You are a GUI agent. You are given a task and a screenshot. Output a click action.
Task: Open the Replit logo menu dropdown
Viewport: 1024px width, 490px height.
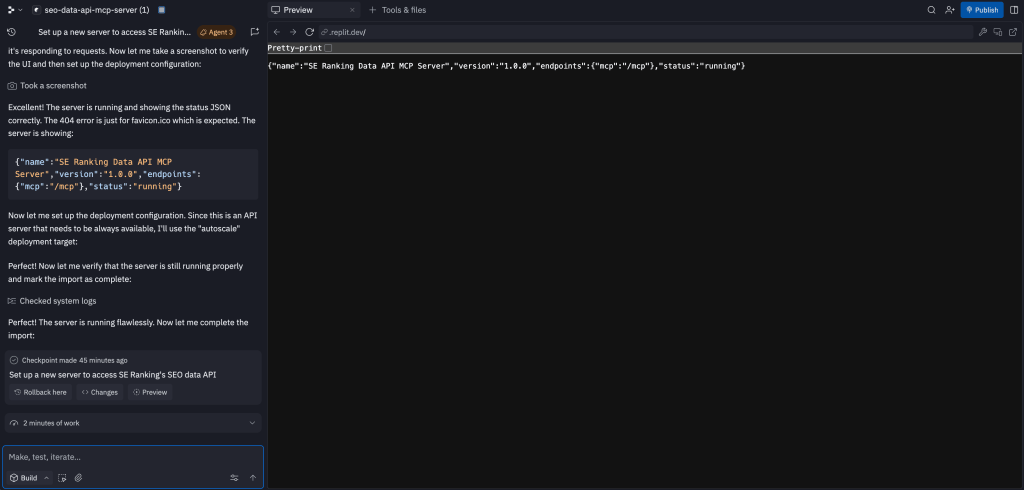pos(13,10)
